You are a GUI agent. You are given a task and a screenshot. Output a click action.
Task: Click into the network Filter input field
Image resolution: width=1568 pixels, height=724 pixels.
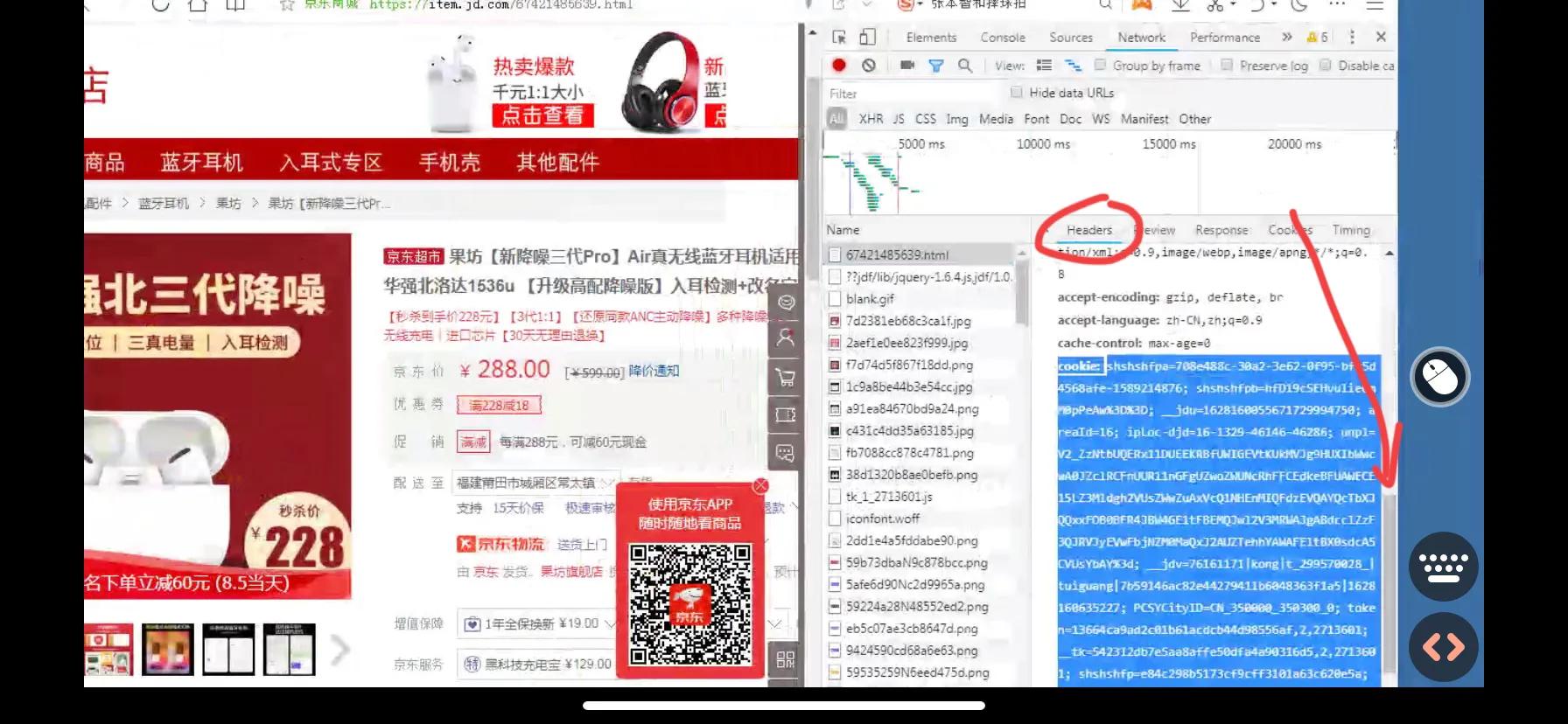pyautogui.click(x=914, y=94)
